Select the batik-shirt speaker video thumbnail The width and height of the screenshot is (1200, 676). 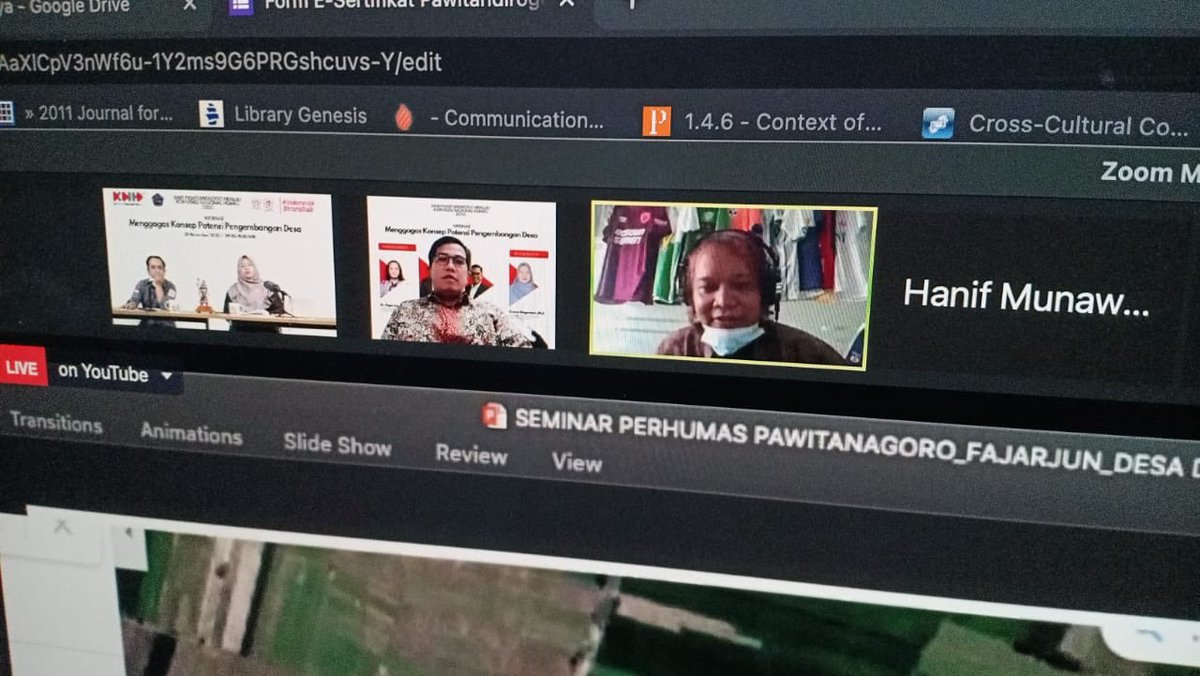[461, 272]
